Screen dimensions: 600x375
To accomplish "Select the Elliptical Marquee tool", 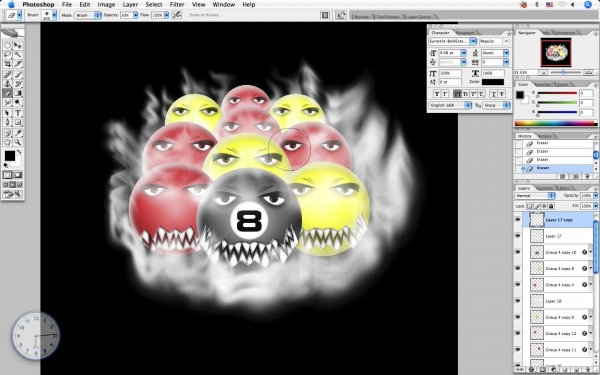I will tap(8, 46).
